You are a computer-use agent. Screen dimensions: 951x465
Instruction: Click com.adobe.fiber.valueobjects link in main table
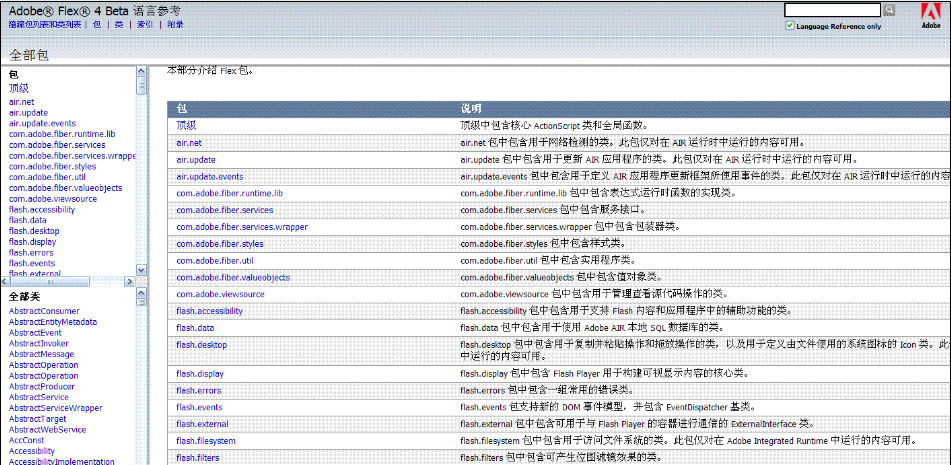pos(233,277)
